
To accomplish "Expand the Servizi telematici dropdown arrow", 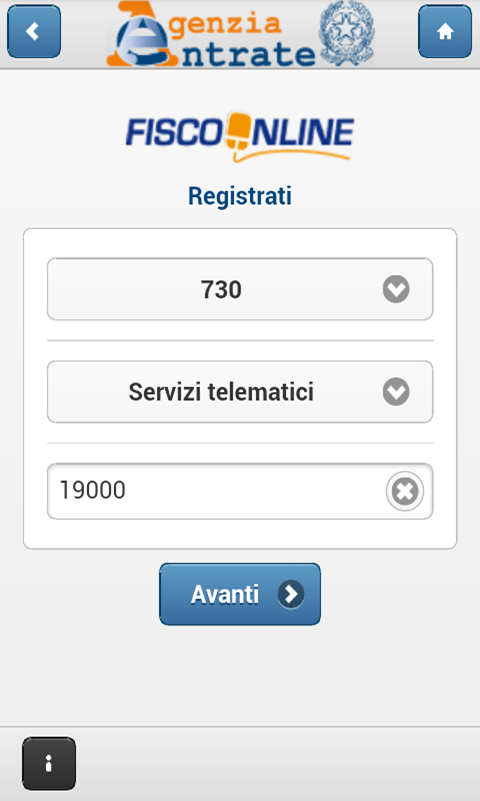I will (x=396, y=392).
